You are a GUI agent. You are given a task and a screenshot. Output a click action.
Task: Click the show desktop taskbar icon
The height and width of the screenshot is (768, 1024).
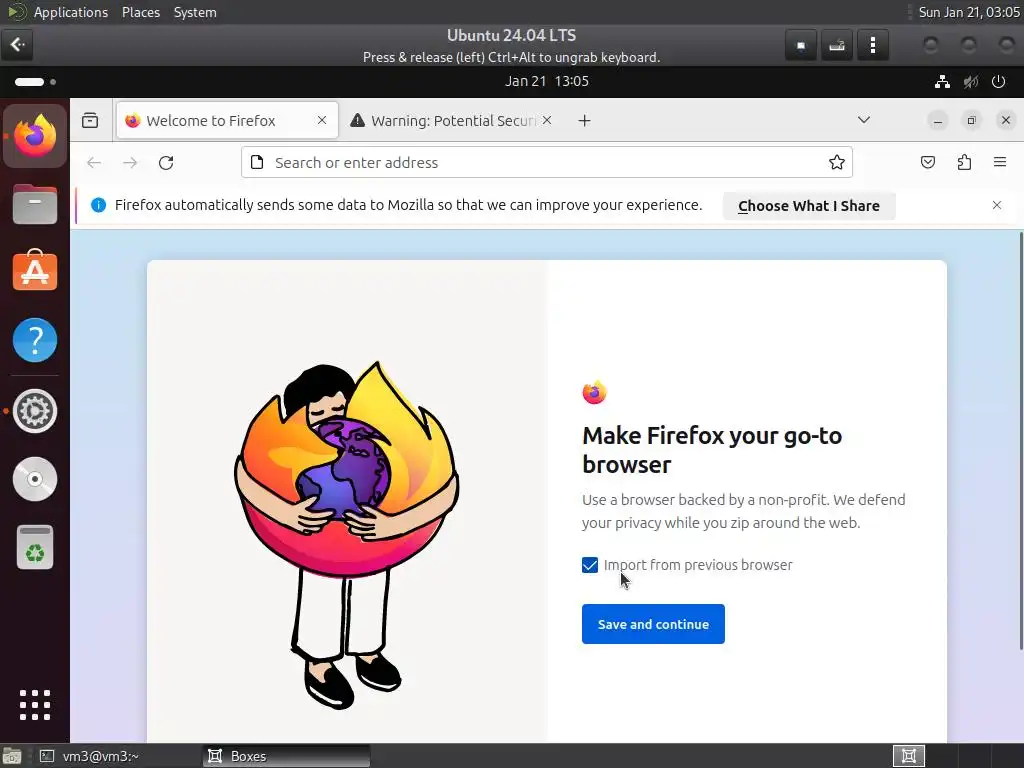pos(11,756)
